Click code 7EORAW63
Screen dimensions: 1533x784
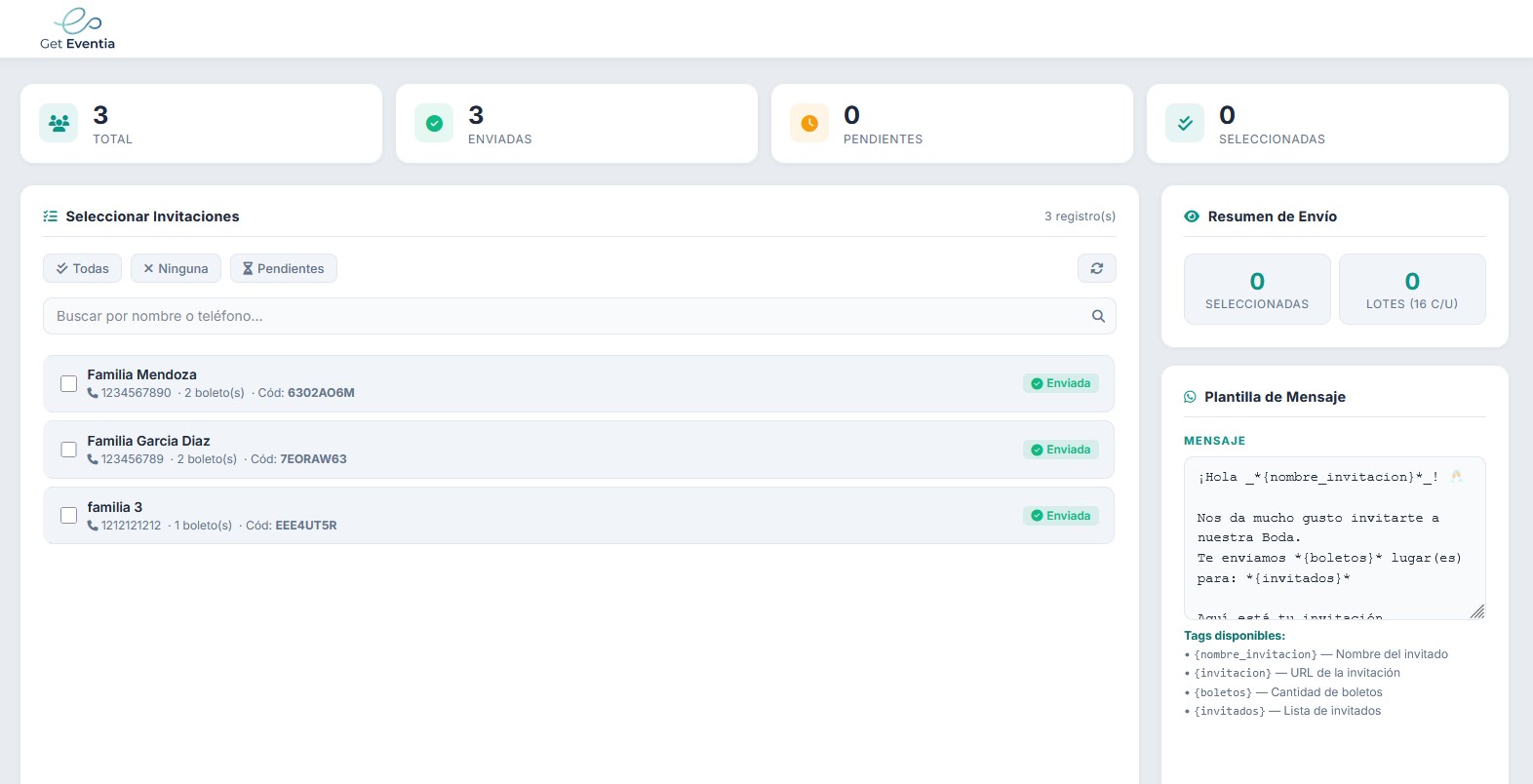click(313, 459)
